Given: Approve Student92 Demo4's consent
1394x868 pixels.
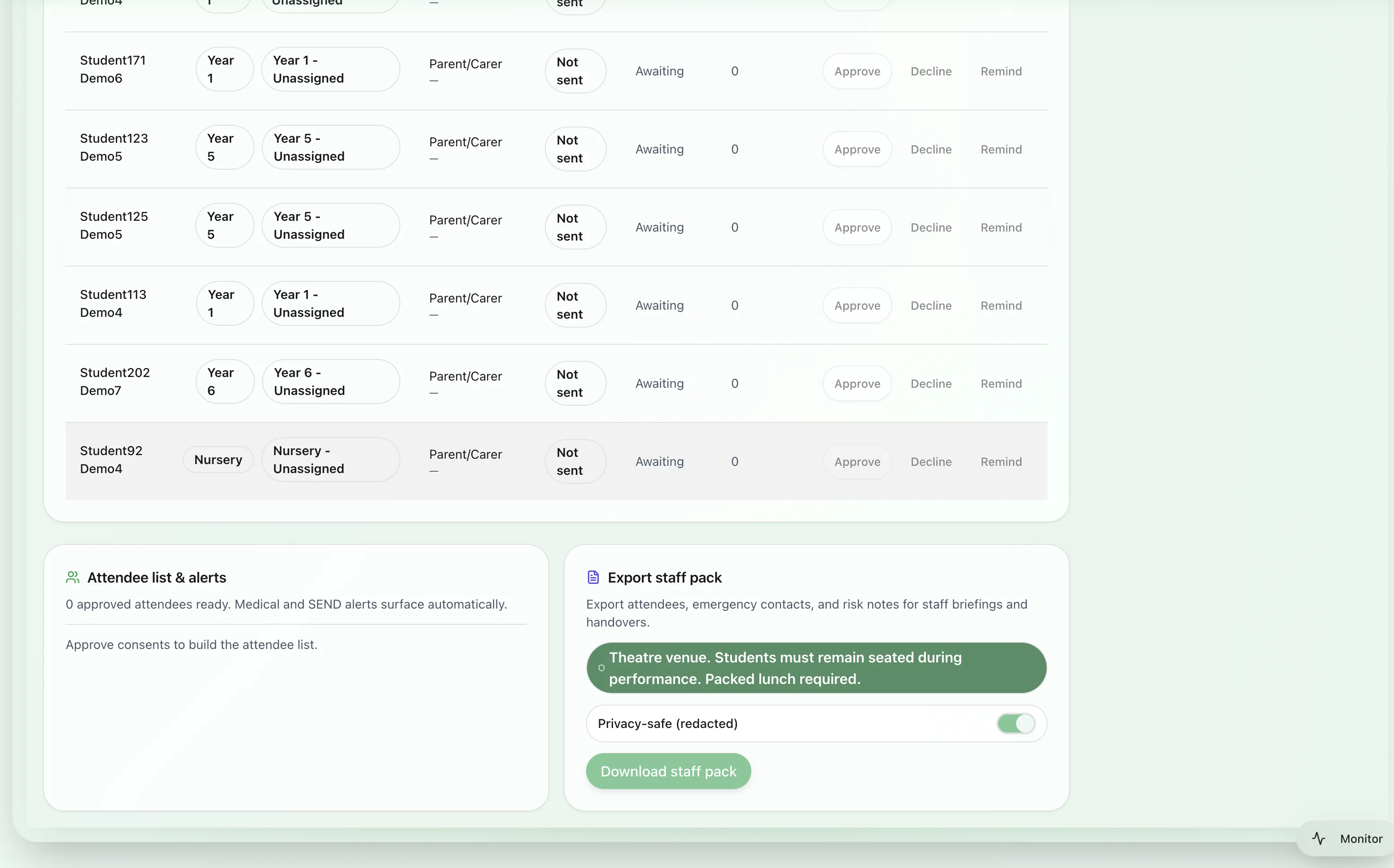Looking at the screenshot, I should click(857, 461).
